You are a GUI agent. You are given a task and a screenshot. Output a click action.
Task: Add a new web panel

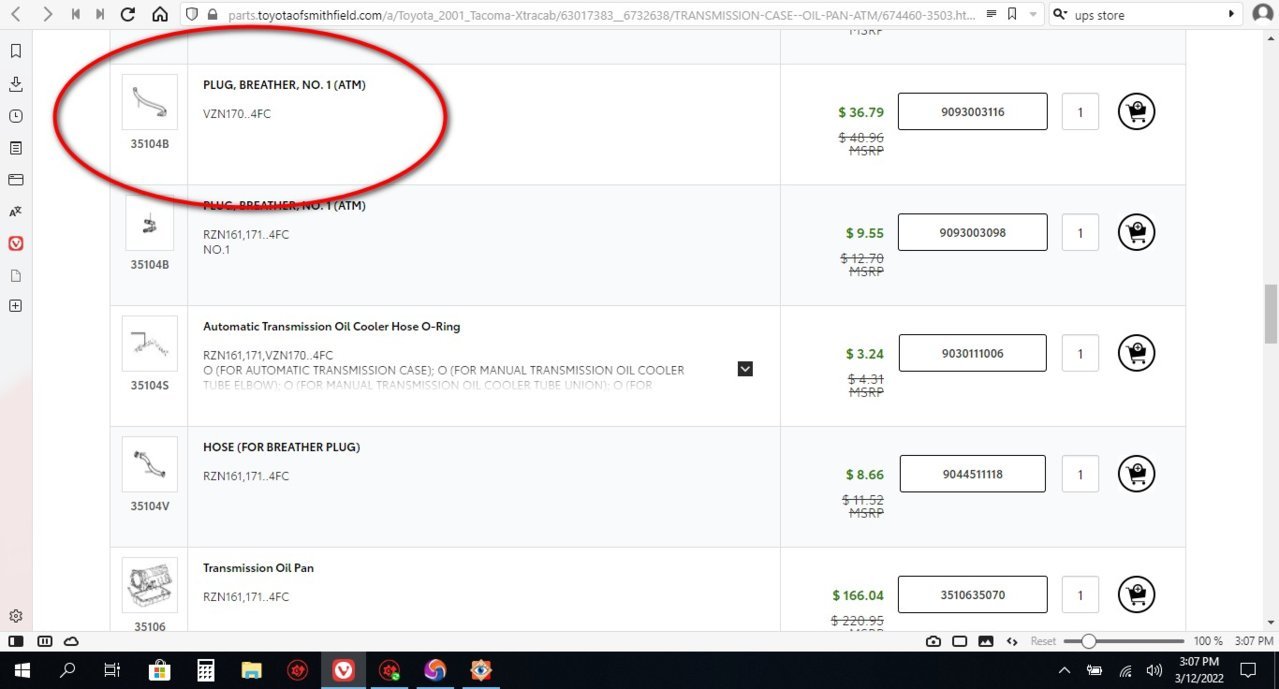click(15, 306)
